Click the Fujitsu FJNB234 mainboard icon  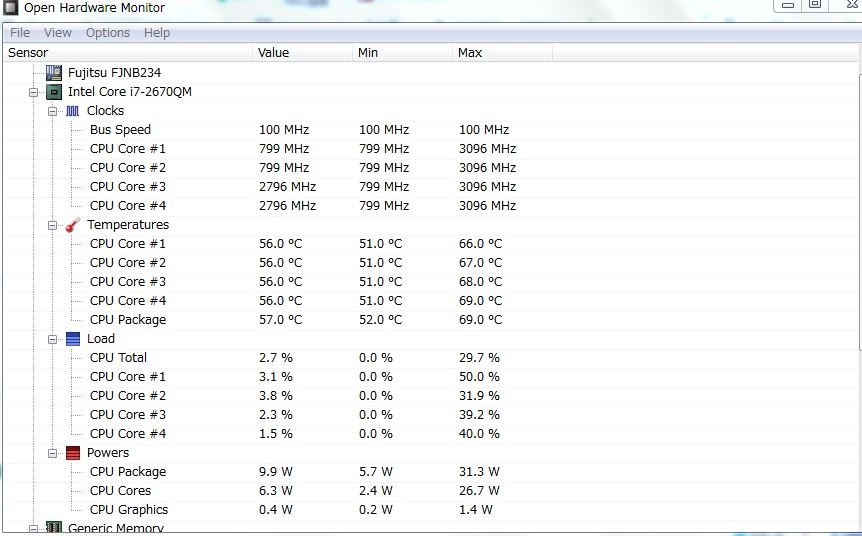(x=54, y=73)
